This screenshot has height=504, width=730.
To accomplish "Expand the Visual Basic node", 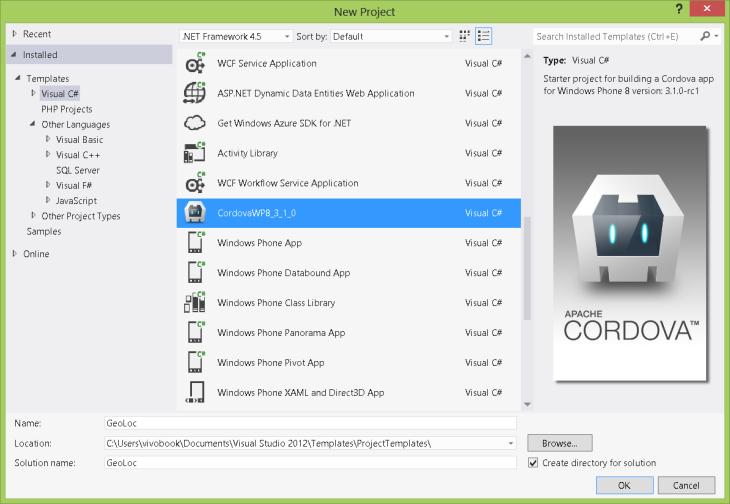I will [48, 139].
